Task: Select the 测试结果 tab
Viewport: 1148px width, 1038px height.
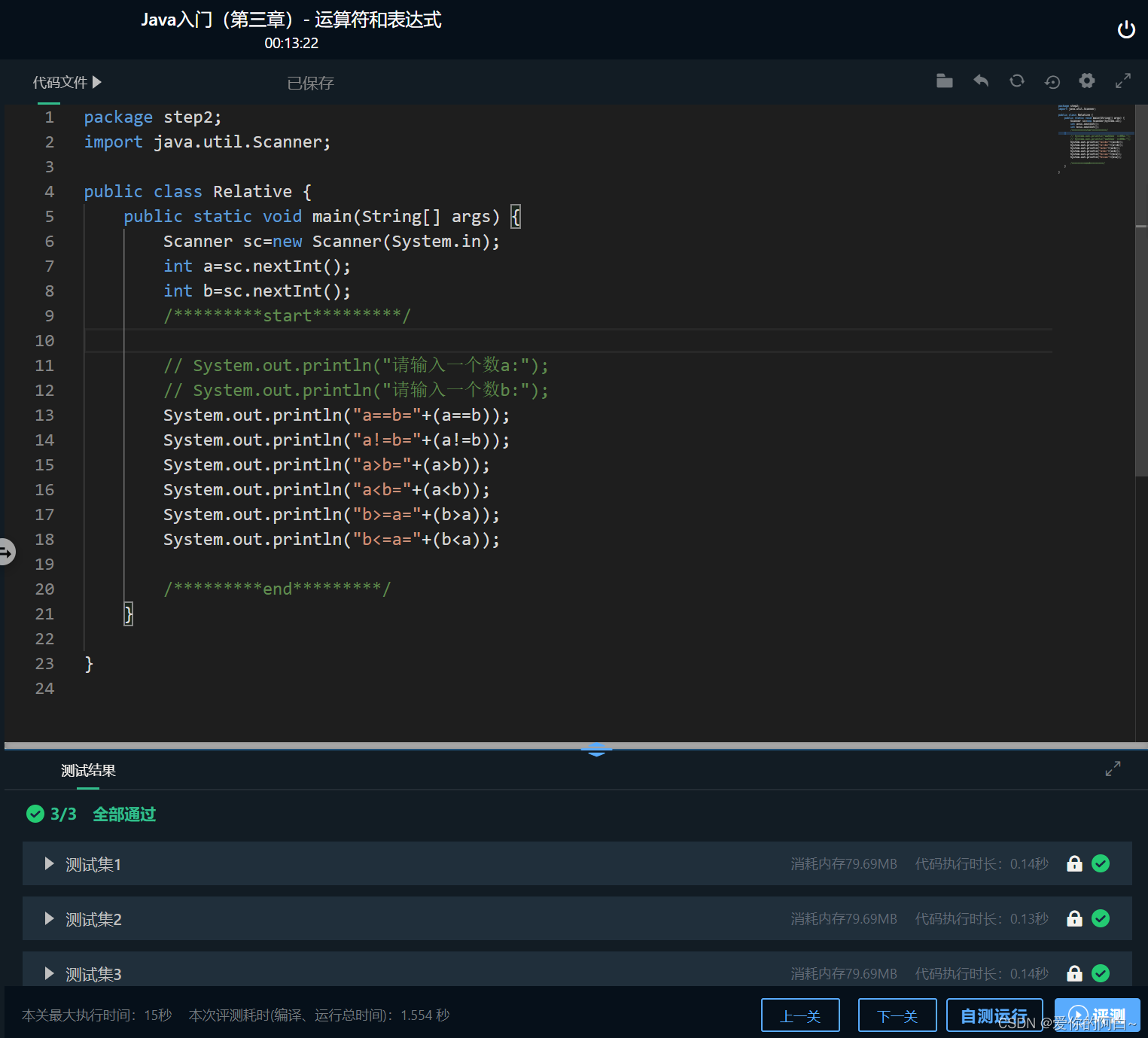Action: (87, 770)
